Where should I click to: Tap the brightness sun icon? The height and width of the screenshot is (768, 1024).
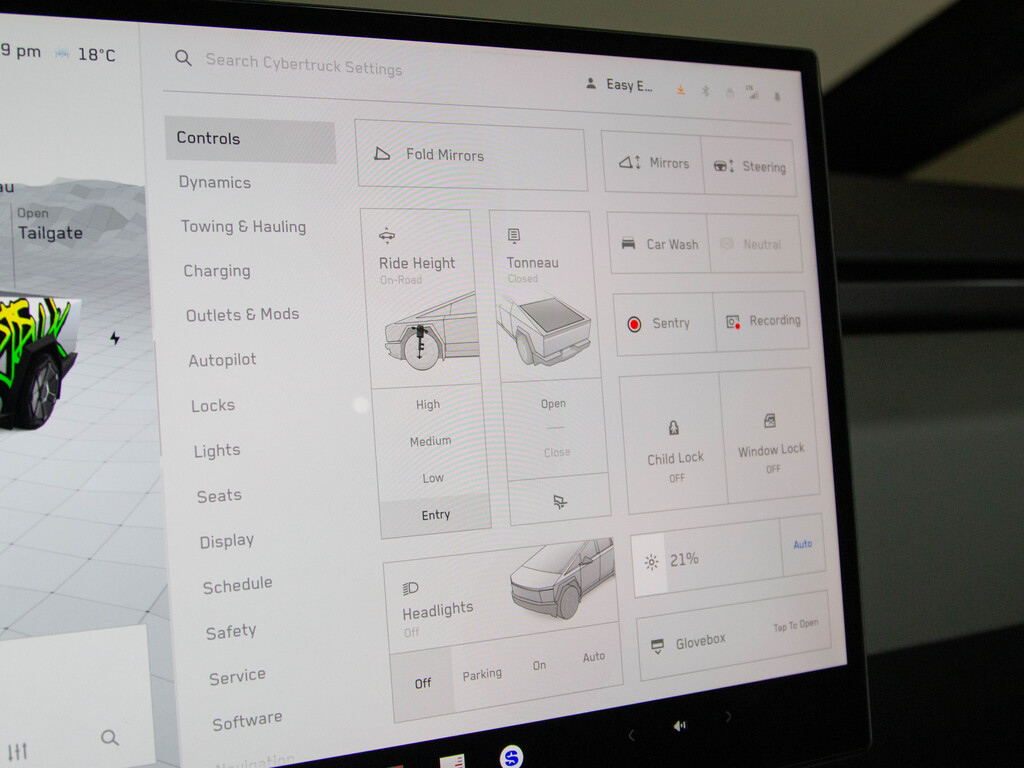pyautogui.click(x=651, y=562)
